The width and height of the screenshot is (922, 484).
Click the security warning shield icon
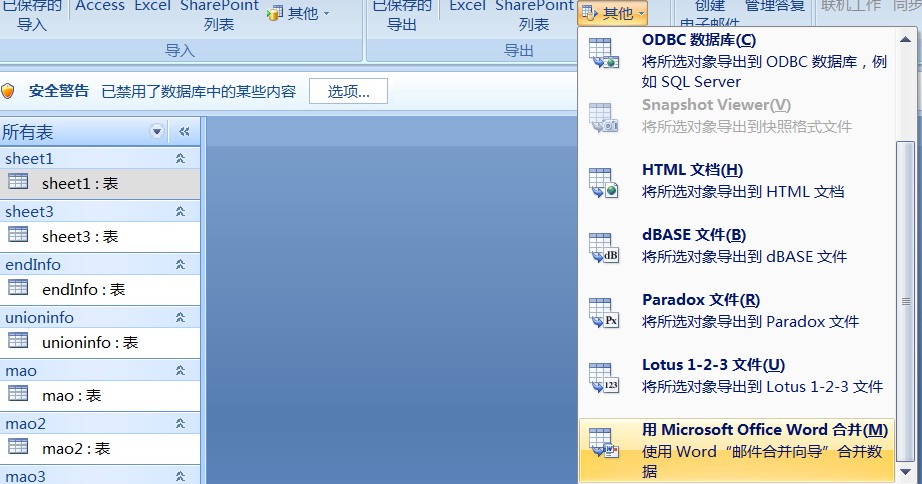[8, 91]
